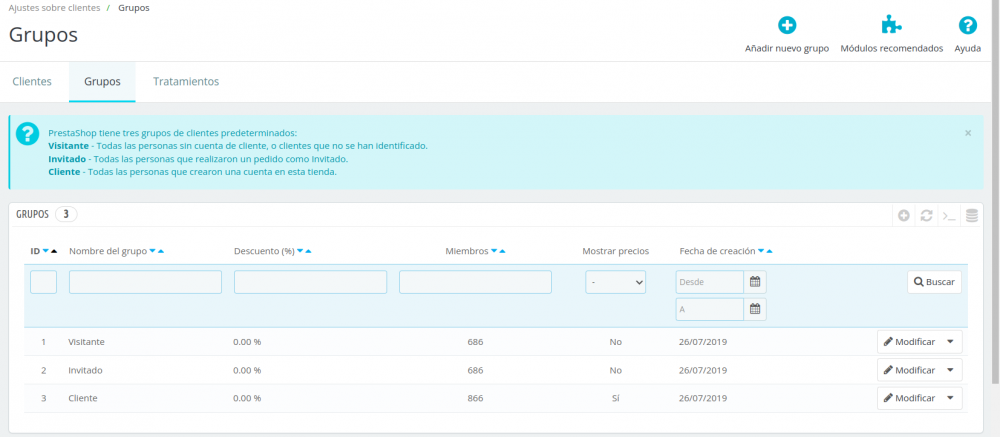The width and height of the screenshot is (1000, 437).
Task: Sort Miembros descending
Action: tap(494, 251)
